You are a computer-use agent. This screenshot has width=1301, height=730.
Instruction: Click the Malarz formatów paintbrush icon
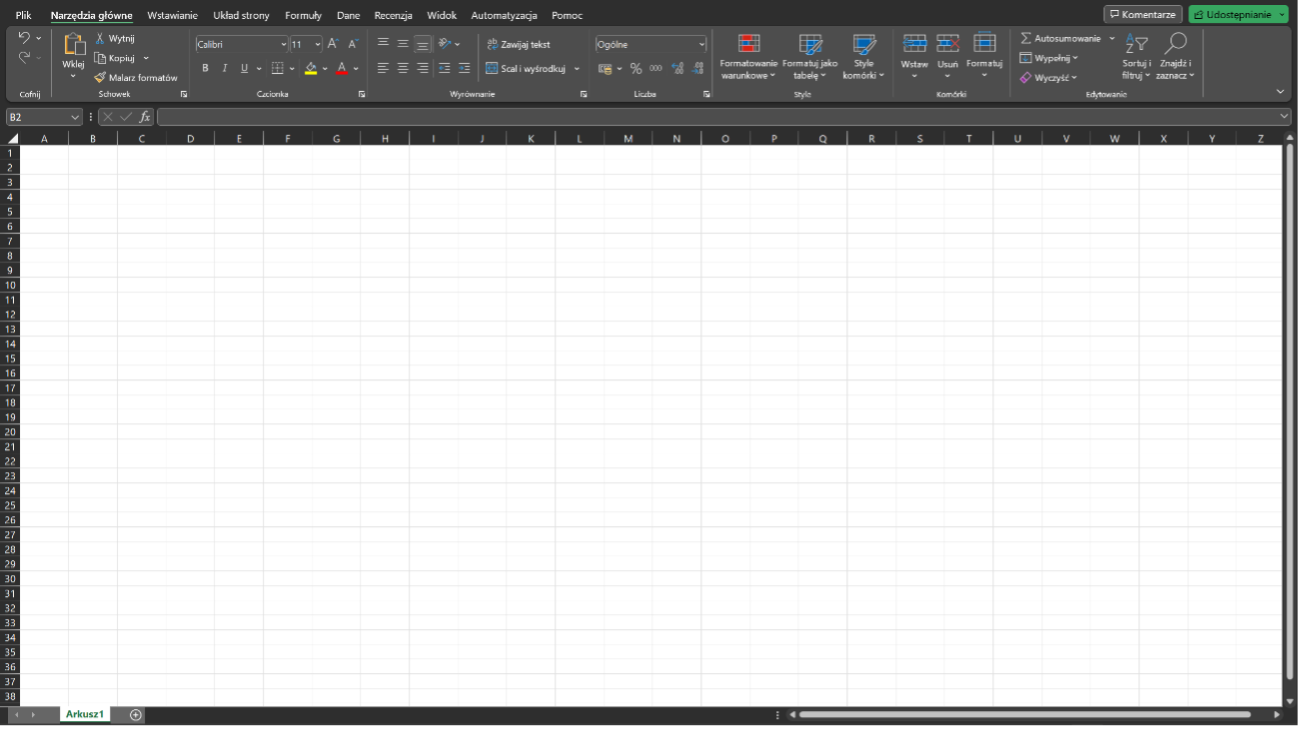[100, 77]
